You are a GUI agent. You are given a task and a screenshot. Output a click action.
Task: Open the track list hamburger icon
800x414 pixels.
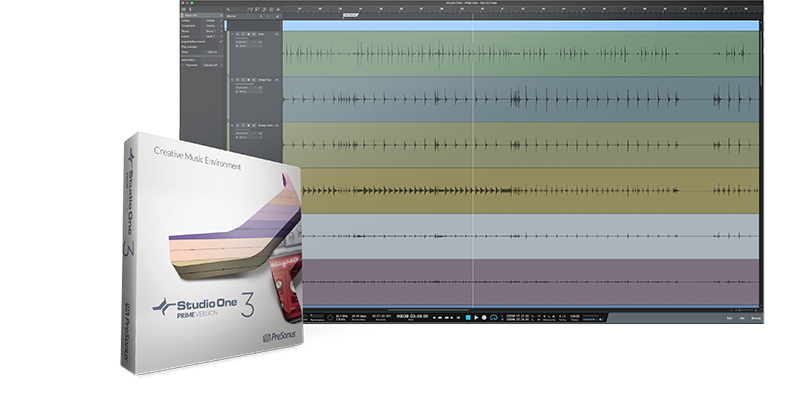(184, 9)
